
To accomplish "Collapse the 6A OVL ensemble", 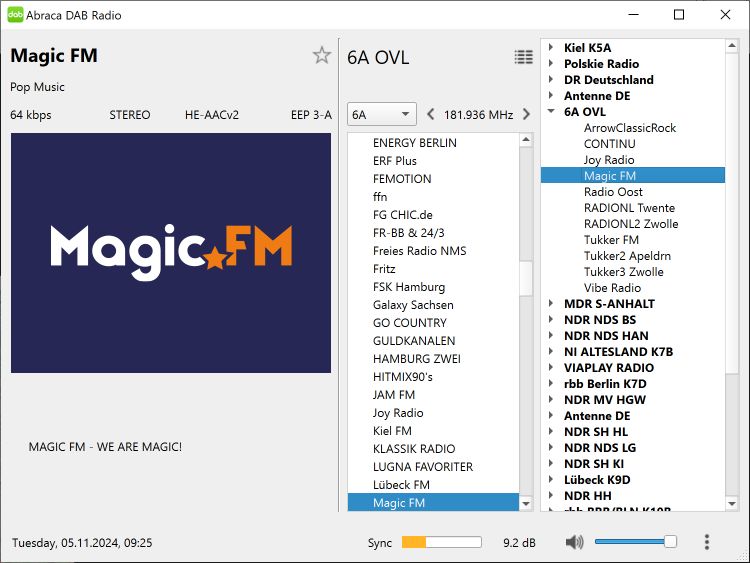I will click(x=551, y=112).
